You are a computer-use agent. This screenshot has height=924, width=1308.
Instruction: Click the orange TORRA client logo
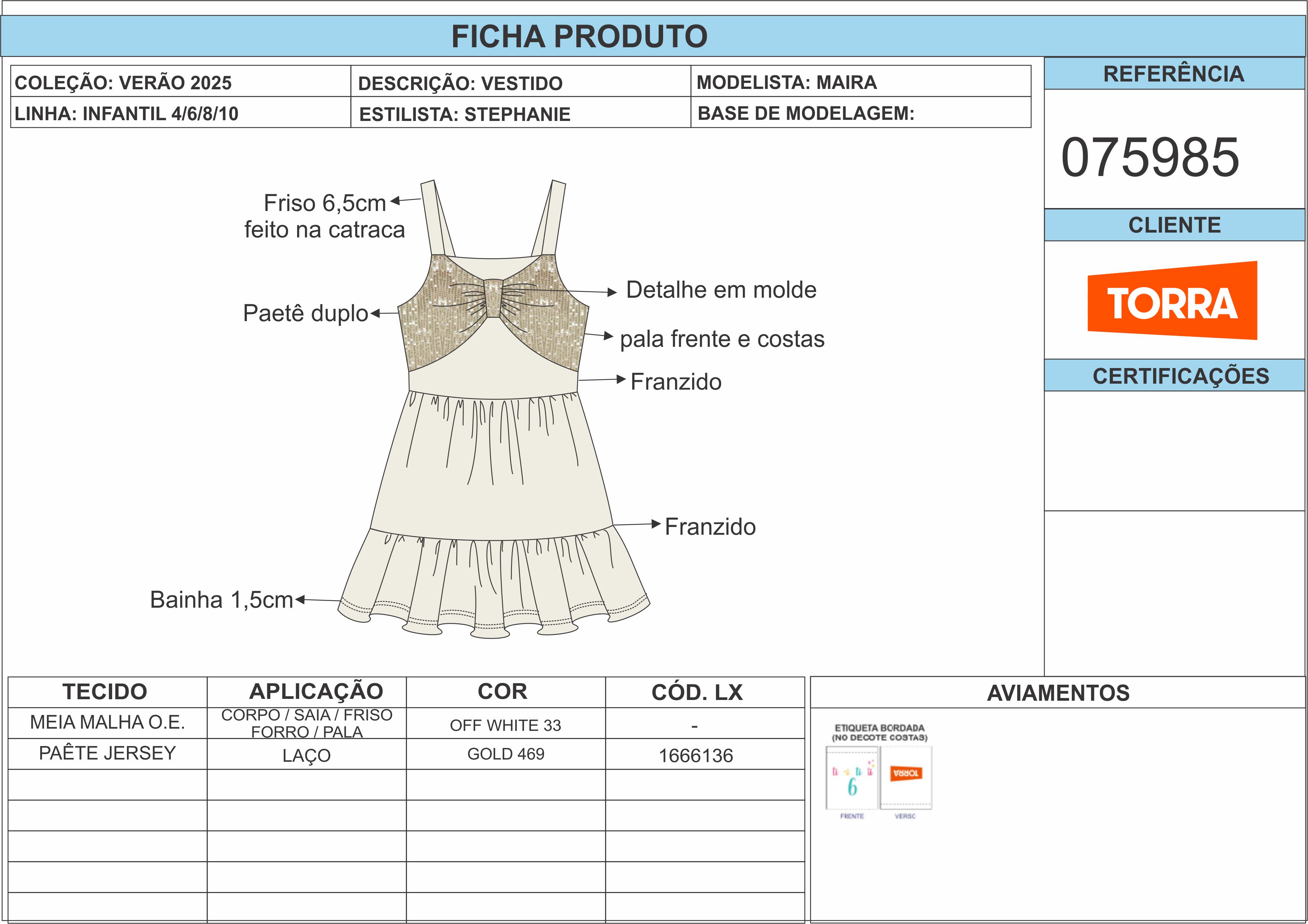(x=1172, y=301)
